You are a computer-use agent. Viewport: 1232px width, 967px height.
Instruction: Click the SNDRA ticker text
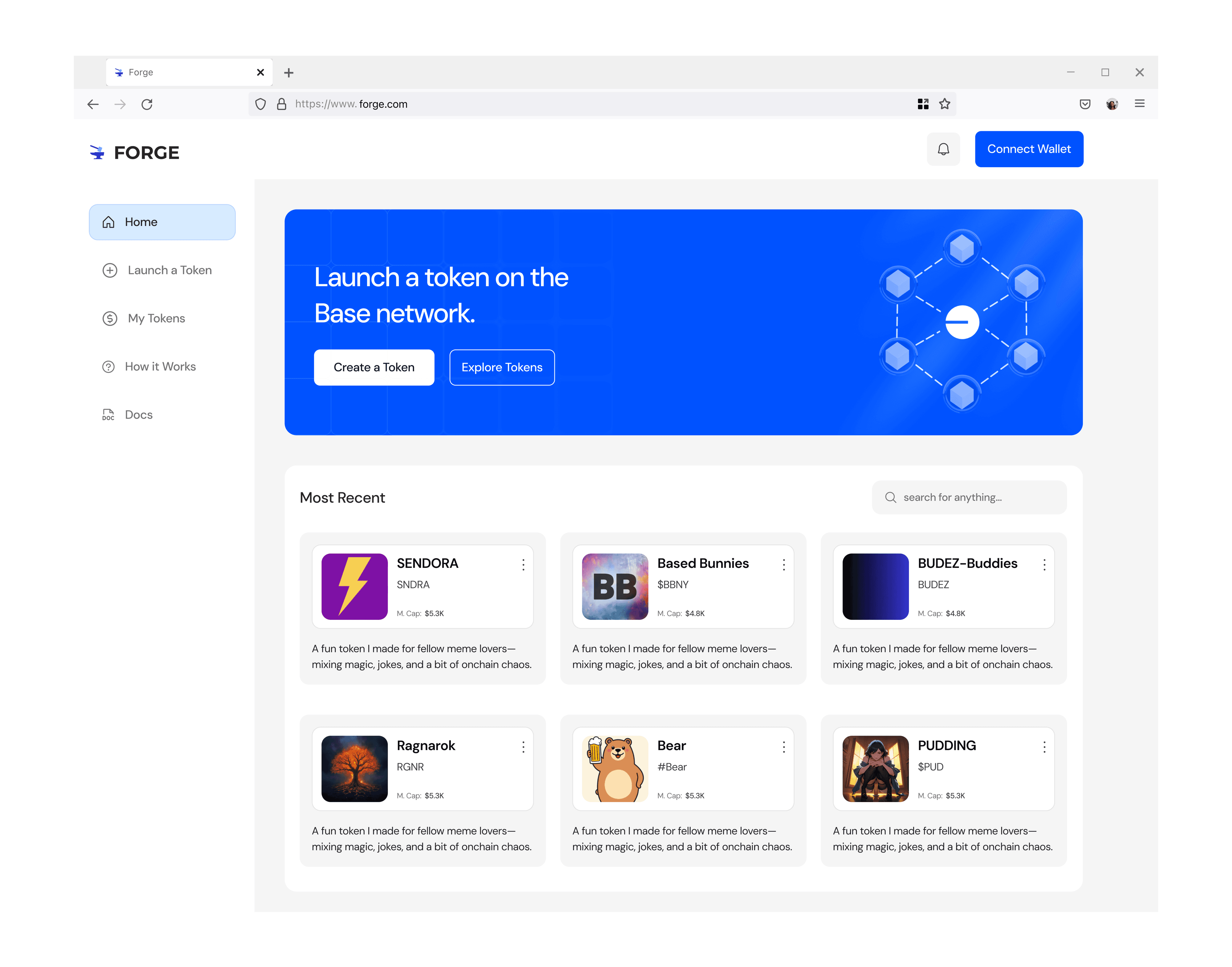coord(413,584)
